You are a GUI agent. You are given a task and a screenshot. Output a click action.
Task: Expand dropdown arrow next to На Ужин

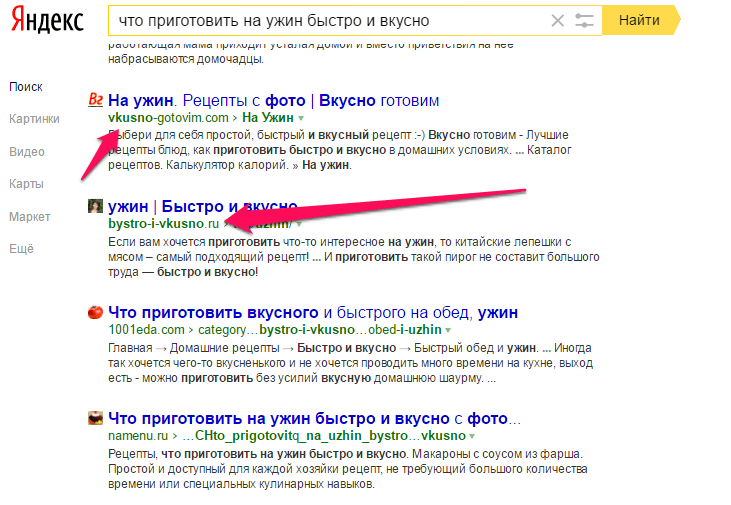301,118
